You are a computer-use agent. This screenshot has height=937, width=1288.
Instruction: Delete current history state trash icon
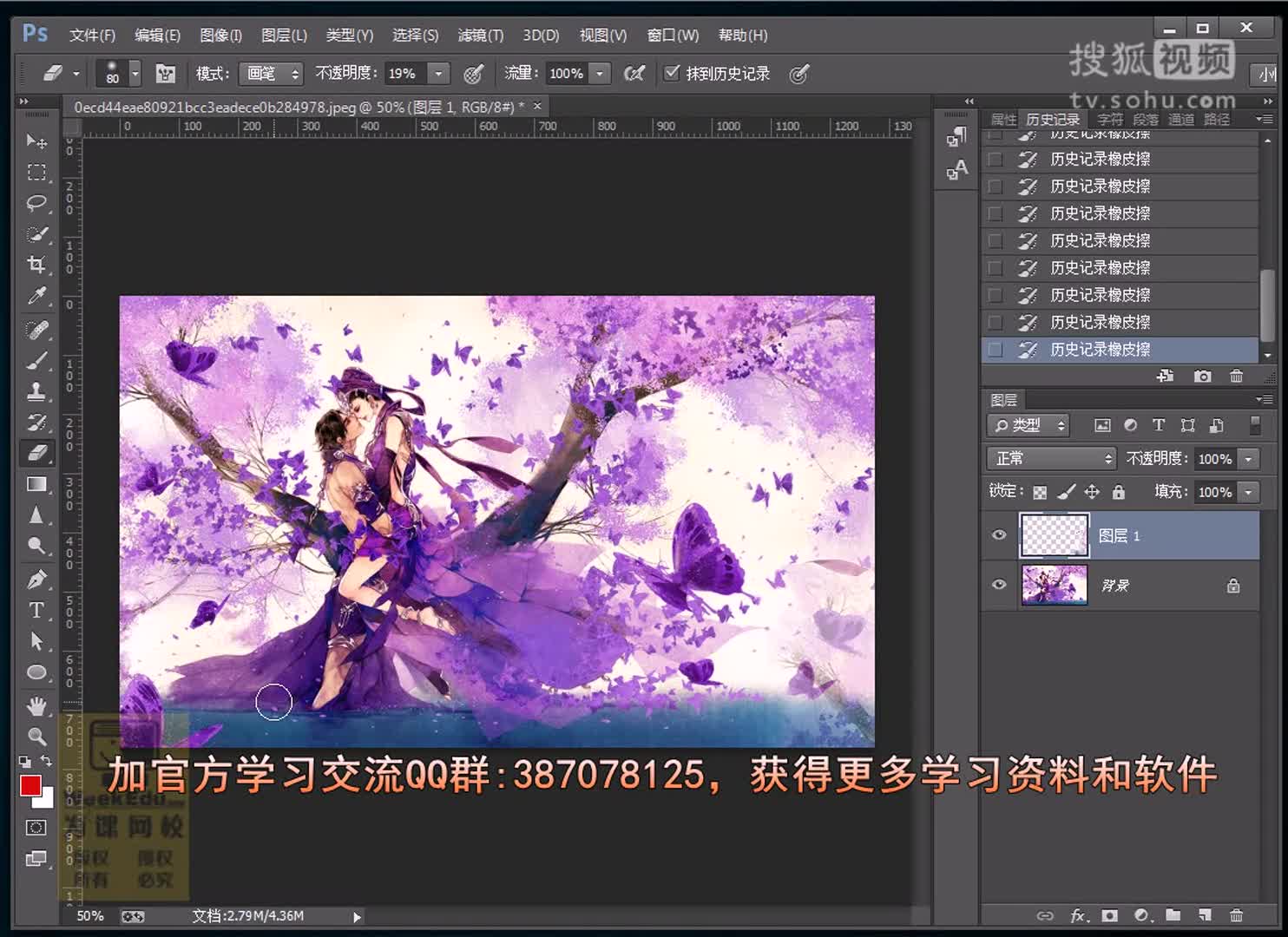click(x=1236, y=377)
